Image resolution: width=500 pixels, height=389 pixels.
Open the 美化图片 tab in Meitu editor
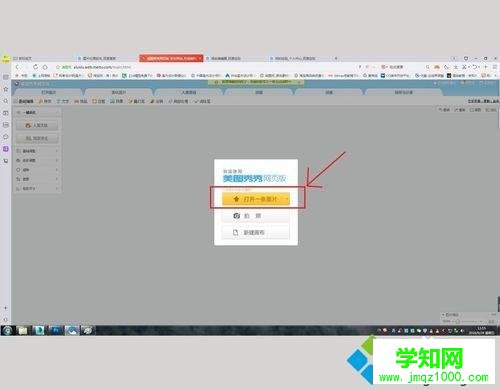pos(119,92)
